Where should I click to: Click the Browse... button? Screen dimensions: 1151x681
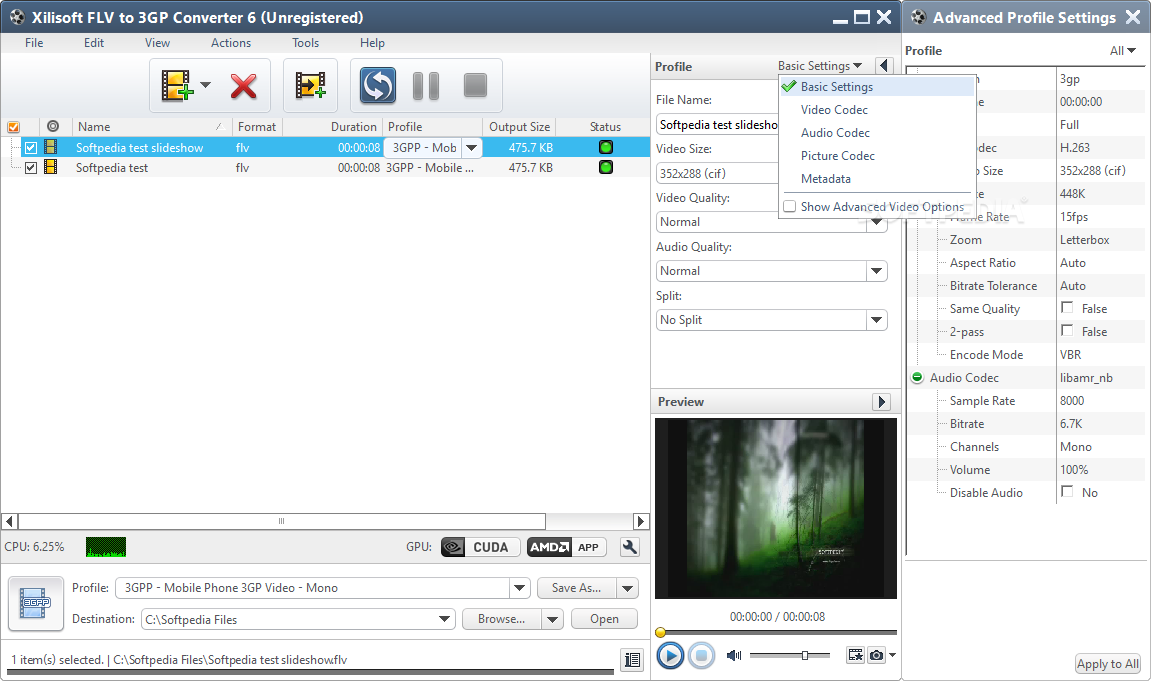point(502,619)
